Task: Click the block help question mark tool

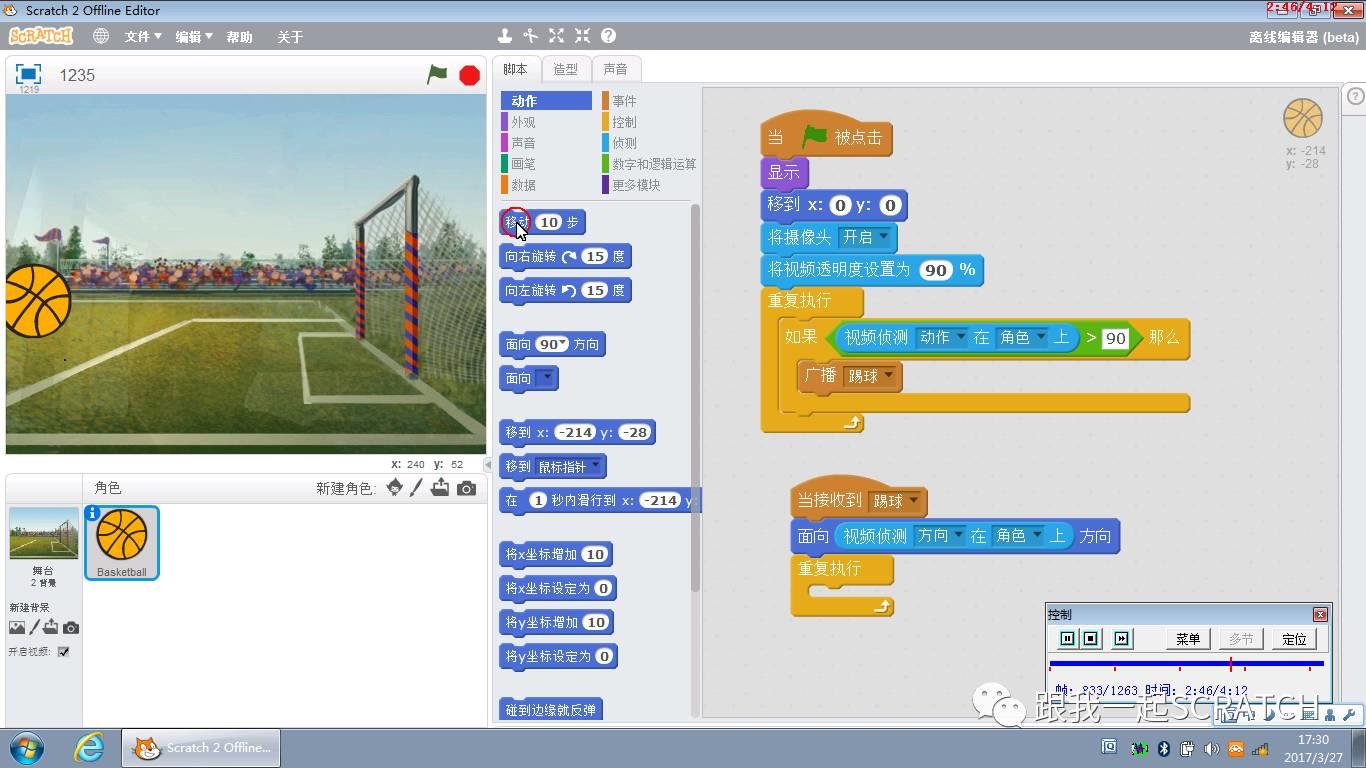Action: point(608,36)
